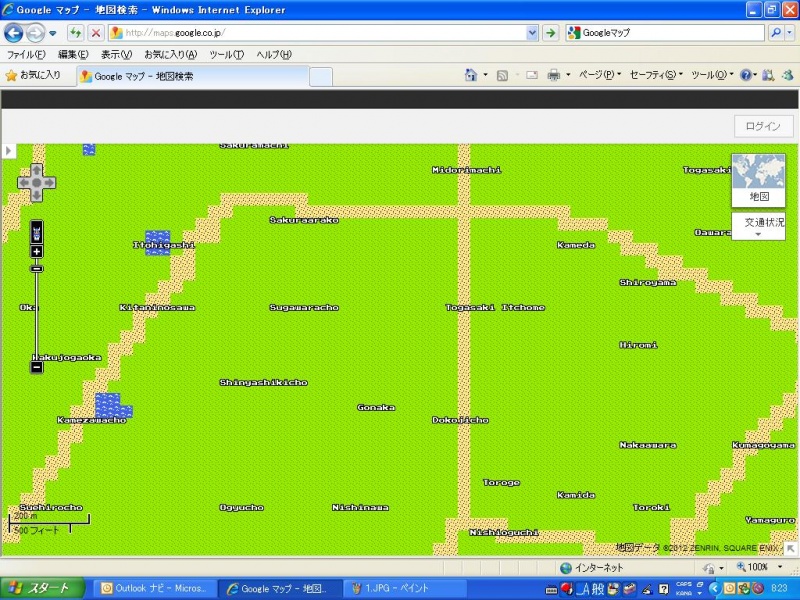
Task: Expand the Print options dropdown arrow
Action: (568, 76)
